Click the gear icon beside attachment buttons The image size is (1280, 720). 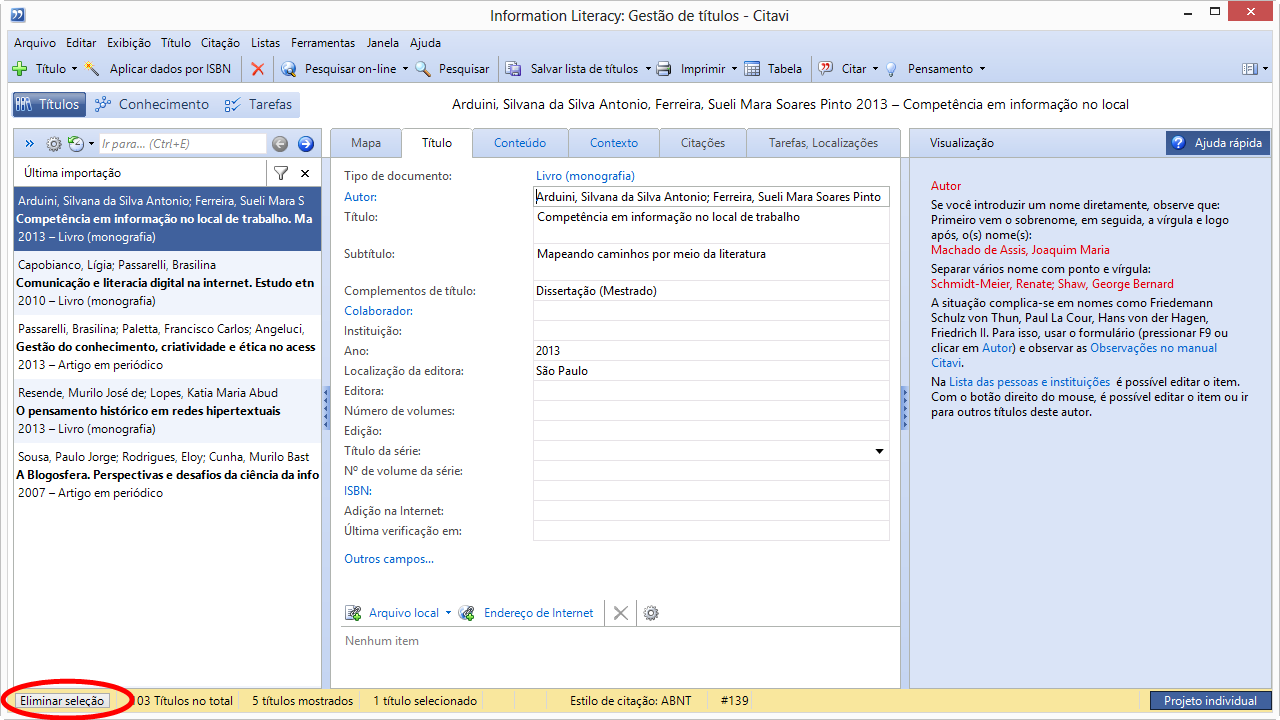651,613
